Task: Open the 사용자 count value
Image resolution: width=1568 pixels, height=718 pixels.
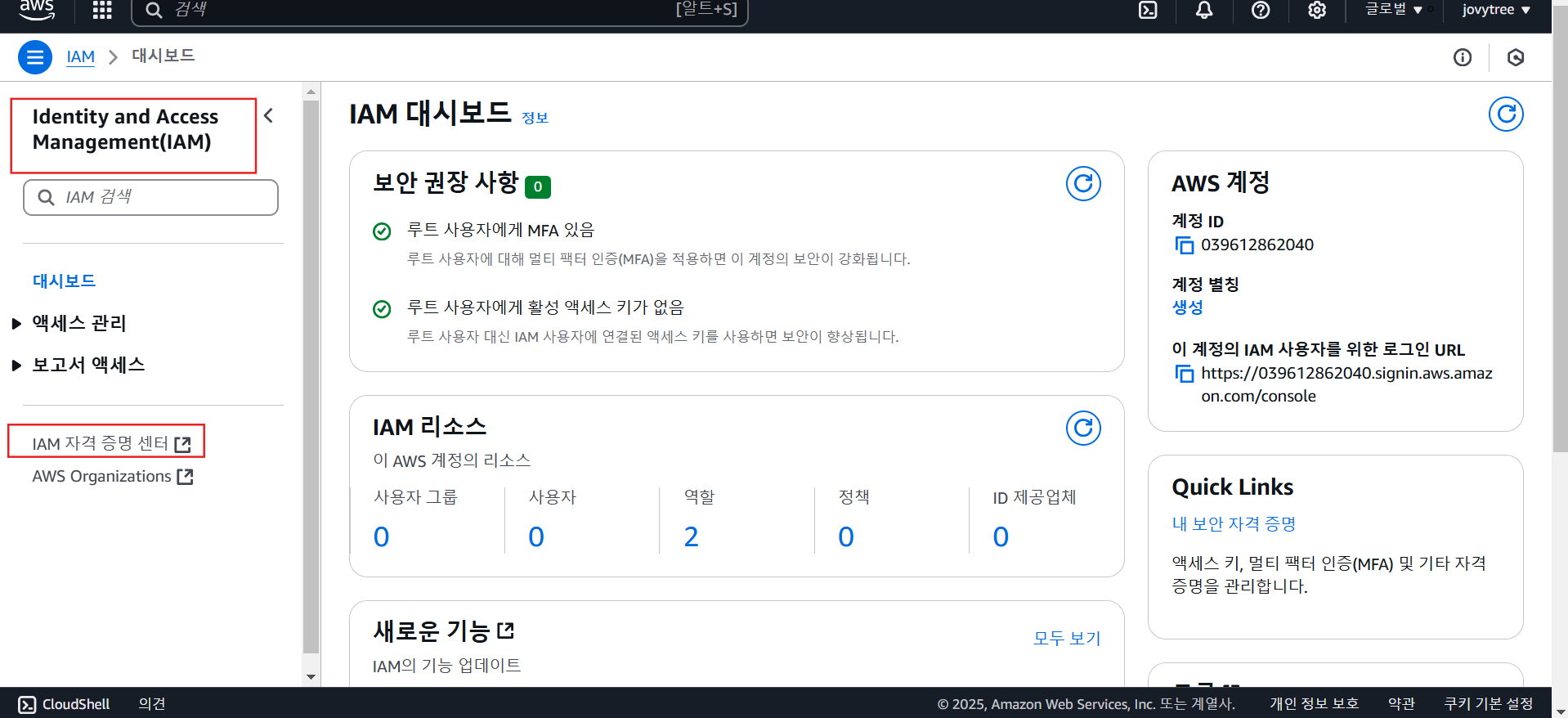Action: (x=536, y=536)
